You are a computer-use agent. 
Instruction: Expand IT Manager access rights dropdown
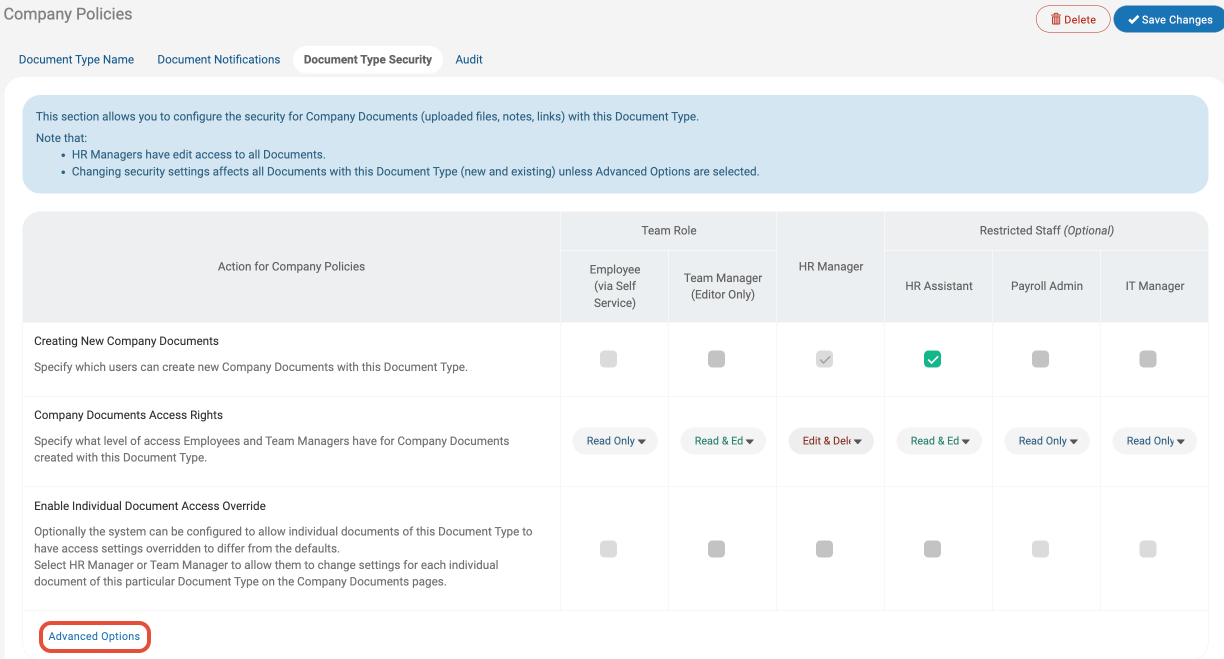1155,441
